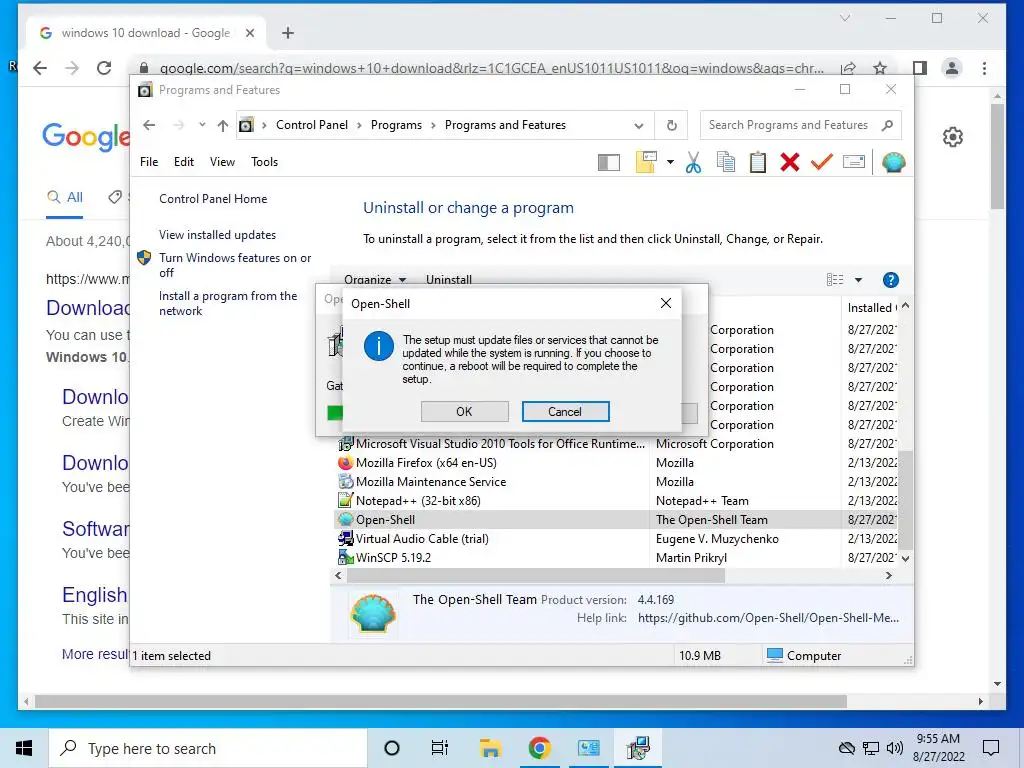Open the Tools menu
Image resolution: width=1024 pixels, height=768 pixels.
264,161
